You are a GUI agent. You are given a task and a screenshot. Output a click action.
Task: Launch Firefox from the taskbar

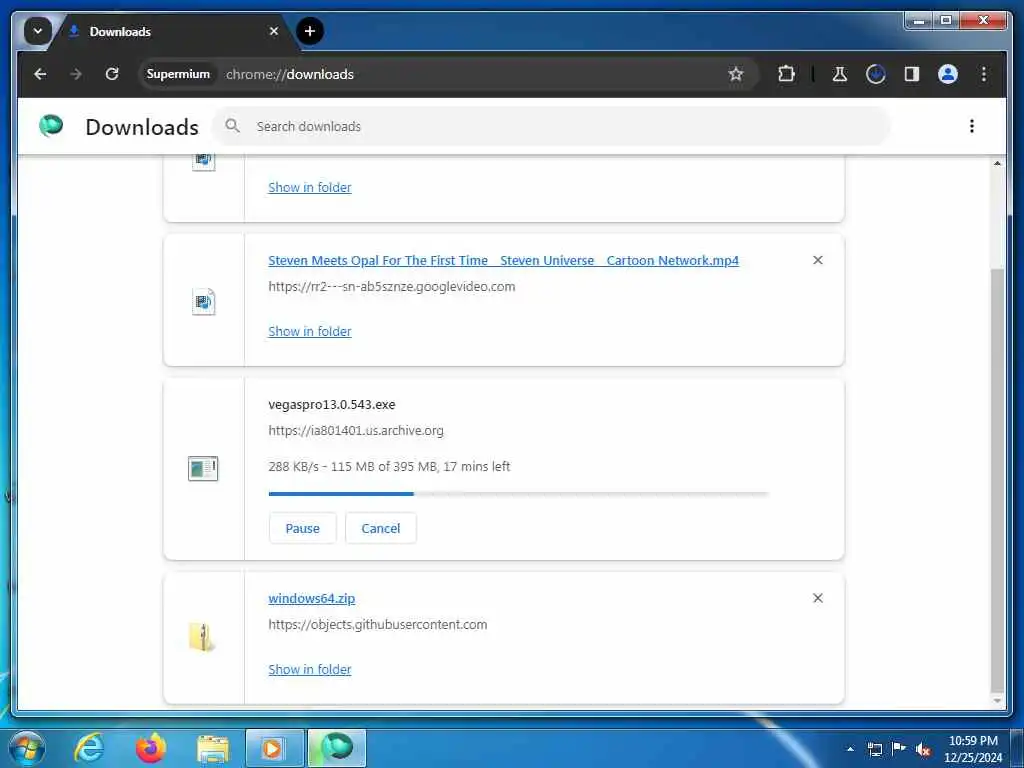click(151, 748)
